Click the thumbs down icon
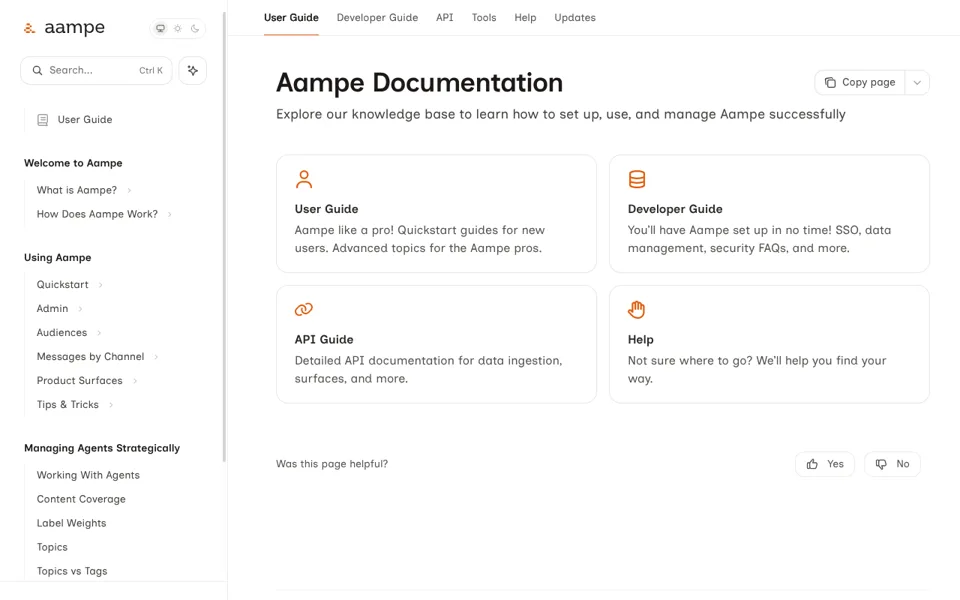Screen dimensions: 960x600 [881, 464]
